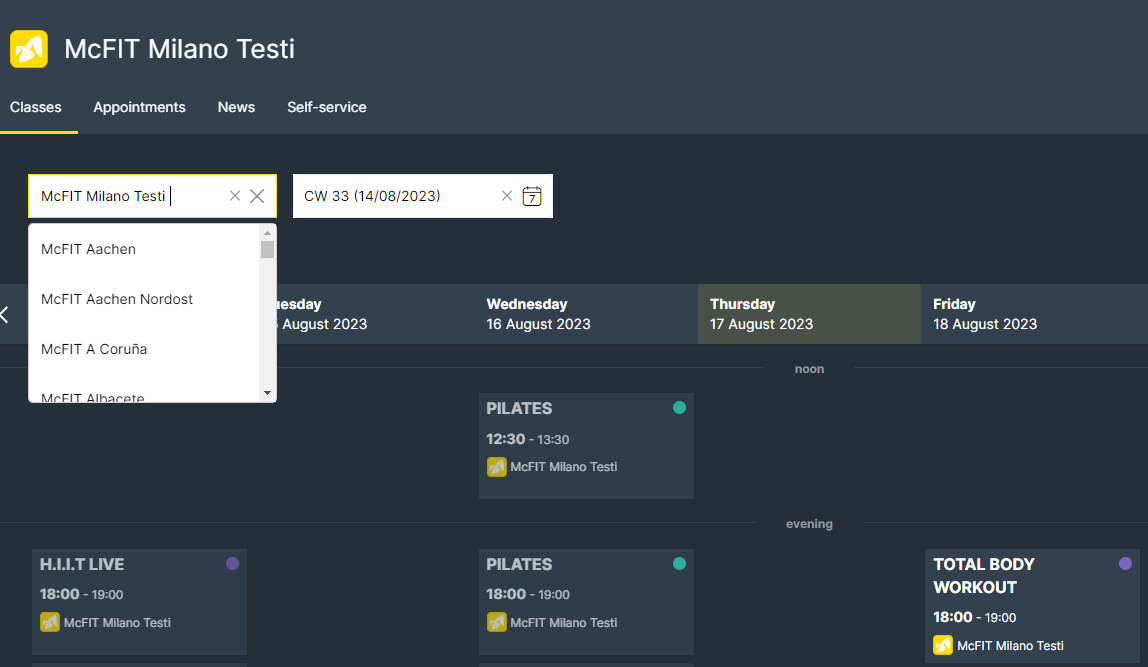1148x667 pixels.
Task: Open the News tab
Action: pos(236,107)
